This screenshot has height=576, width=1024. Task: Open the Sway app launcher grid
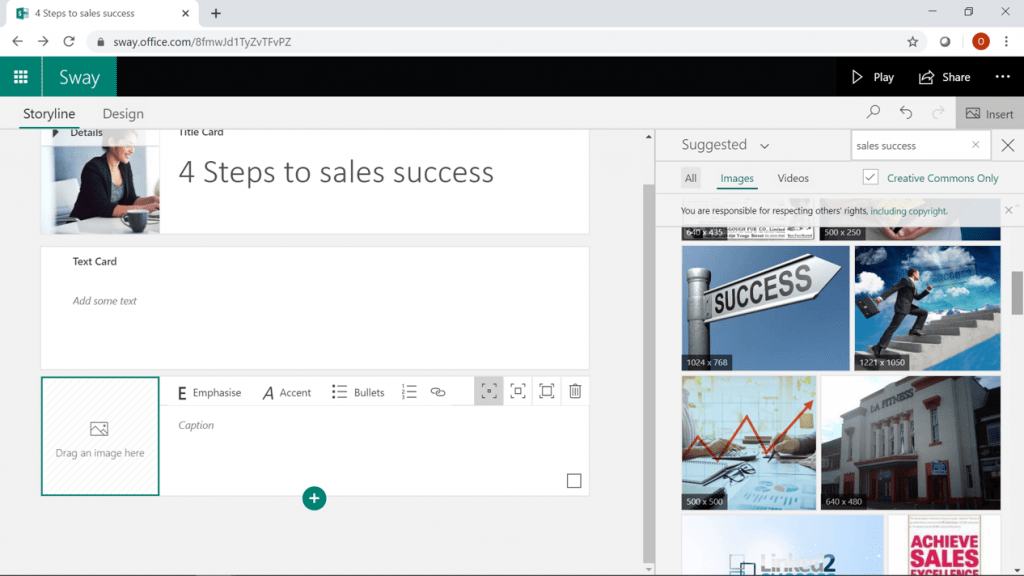tap(20, 76)
